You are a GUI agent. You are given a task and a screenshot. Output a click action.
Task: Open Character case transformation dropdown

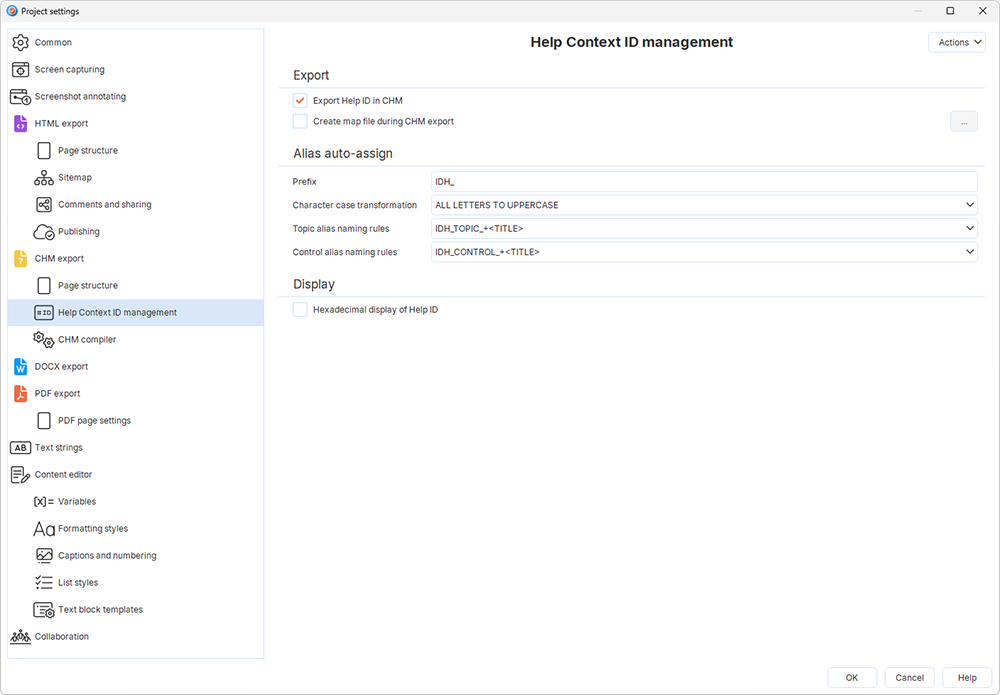(704, 205)
